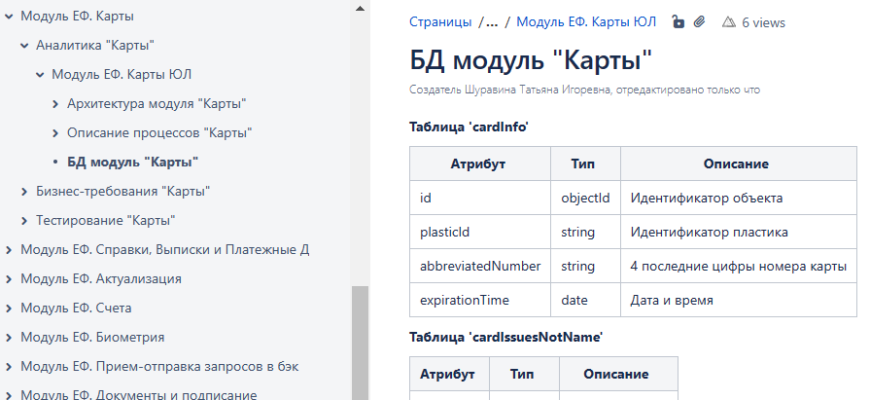Go to 'Модуль ЕФ. Биометрия' page

92,337
